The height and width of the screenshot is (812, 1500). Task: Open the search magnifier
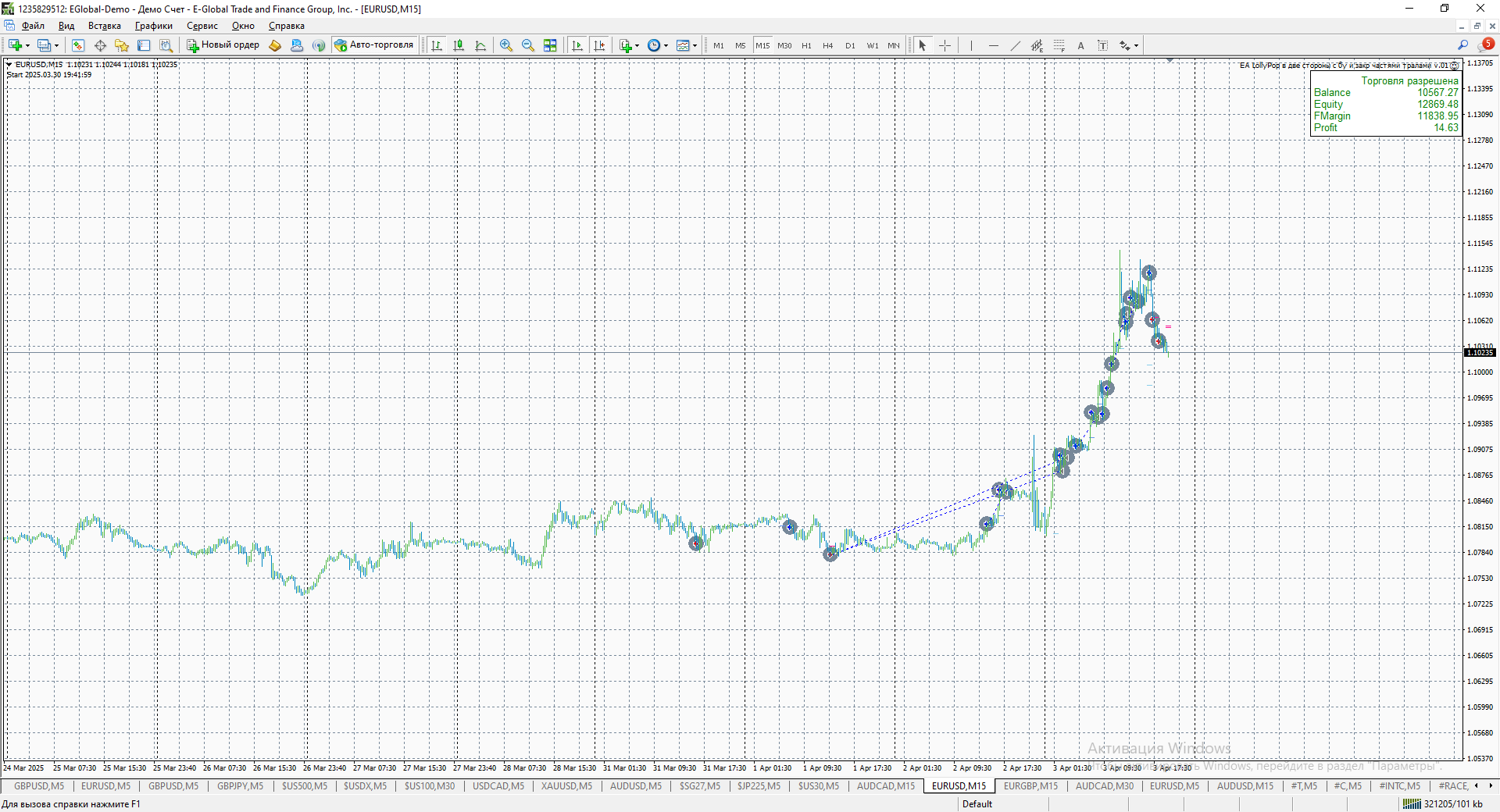(1462, 45)
